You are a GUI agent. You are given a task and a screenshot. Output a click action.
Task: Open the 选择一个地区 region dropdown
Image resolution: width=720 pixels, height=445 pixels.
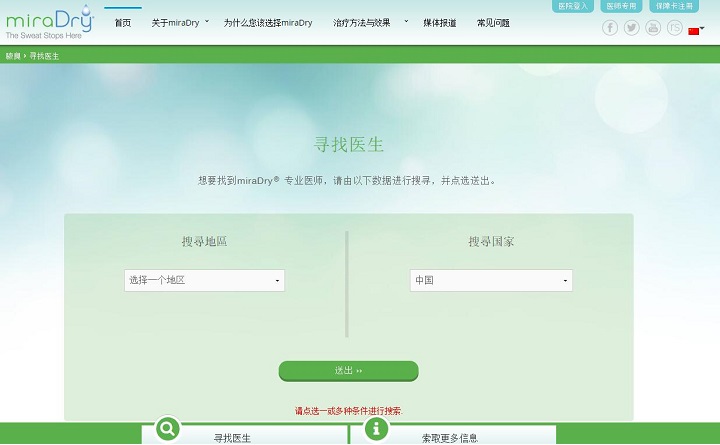204,280
